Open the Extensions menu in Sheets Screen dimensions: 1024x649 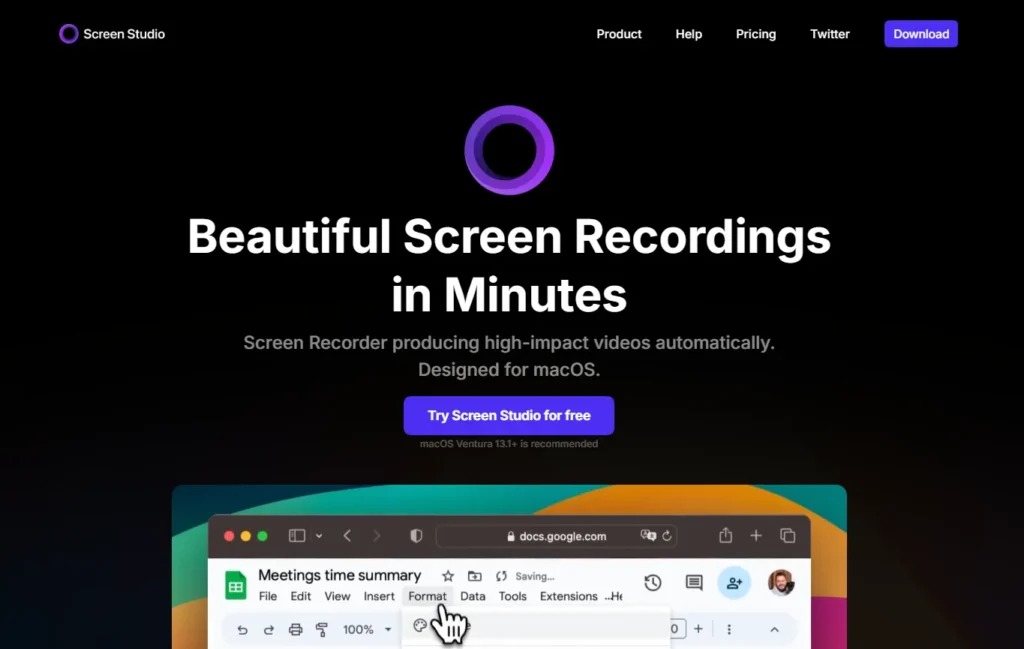pos(568,596)
